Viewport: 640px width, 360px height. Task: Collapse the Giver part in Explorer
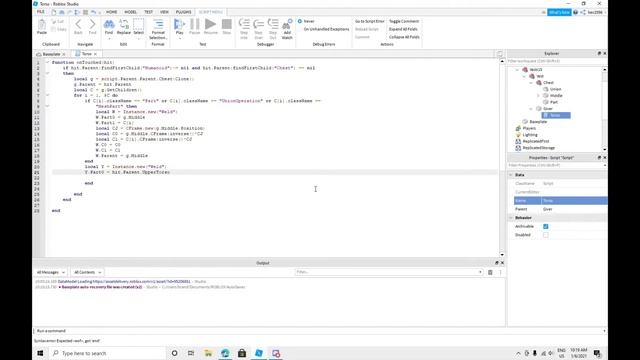click(531, 109)
